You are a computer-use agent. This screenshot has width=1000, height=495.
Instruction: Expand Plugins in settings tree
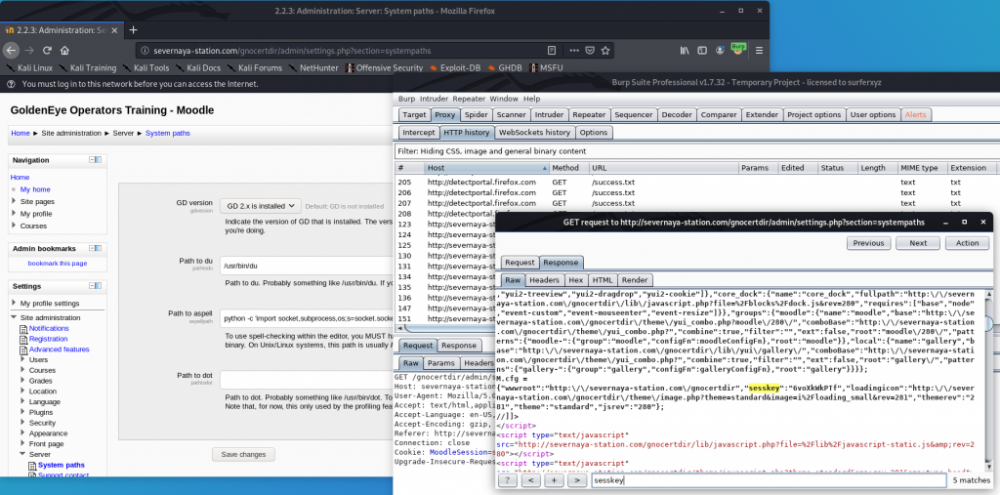[23, 413]
